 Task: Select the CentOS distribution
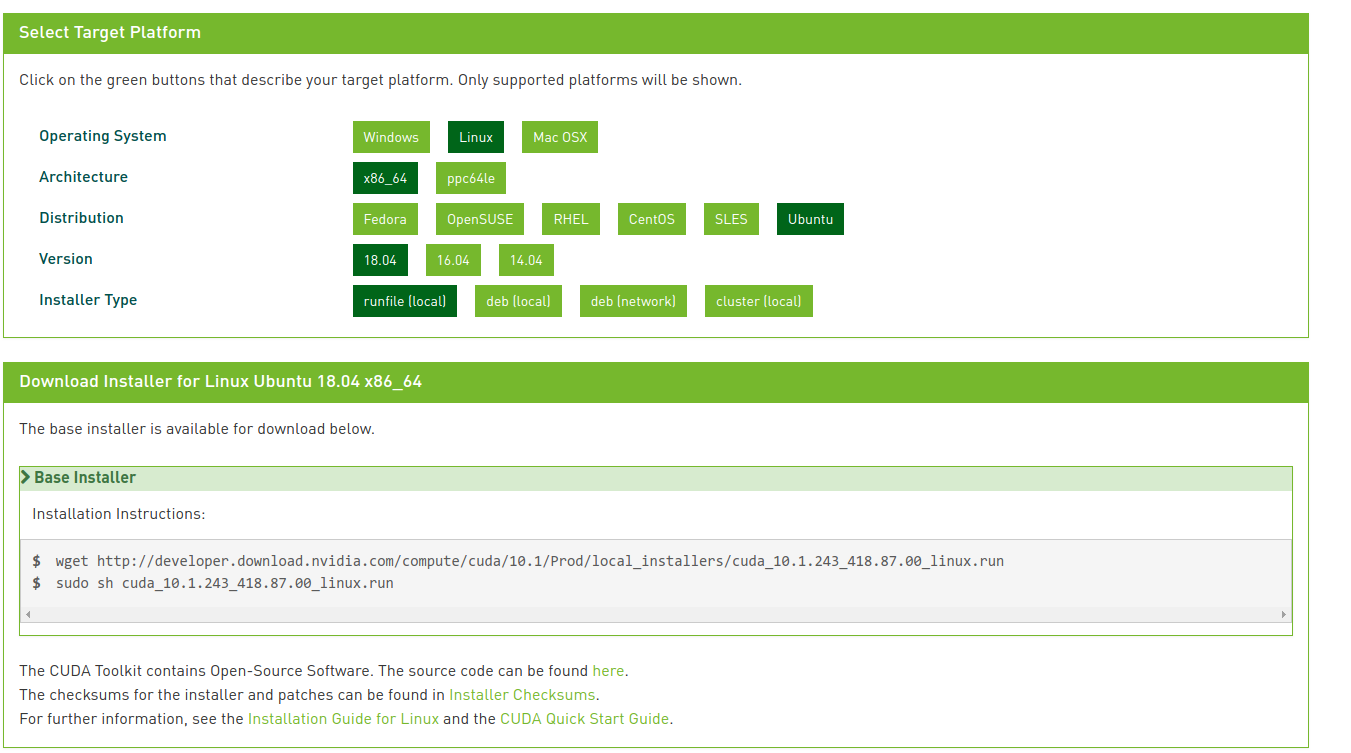[x=652, y=219]
